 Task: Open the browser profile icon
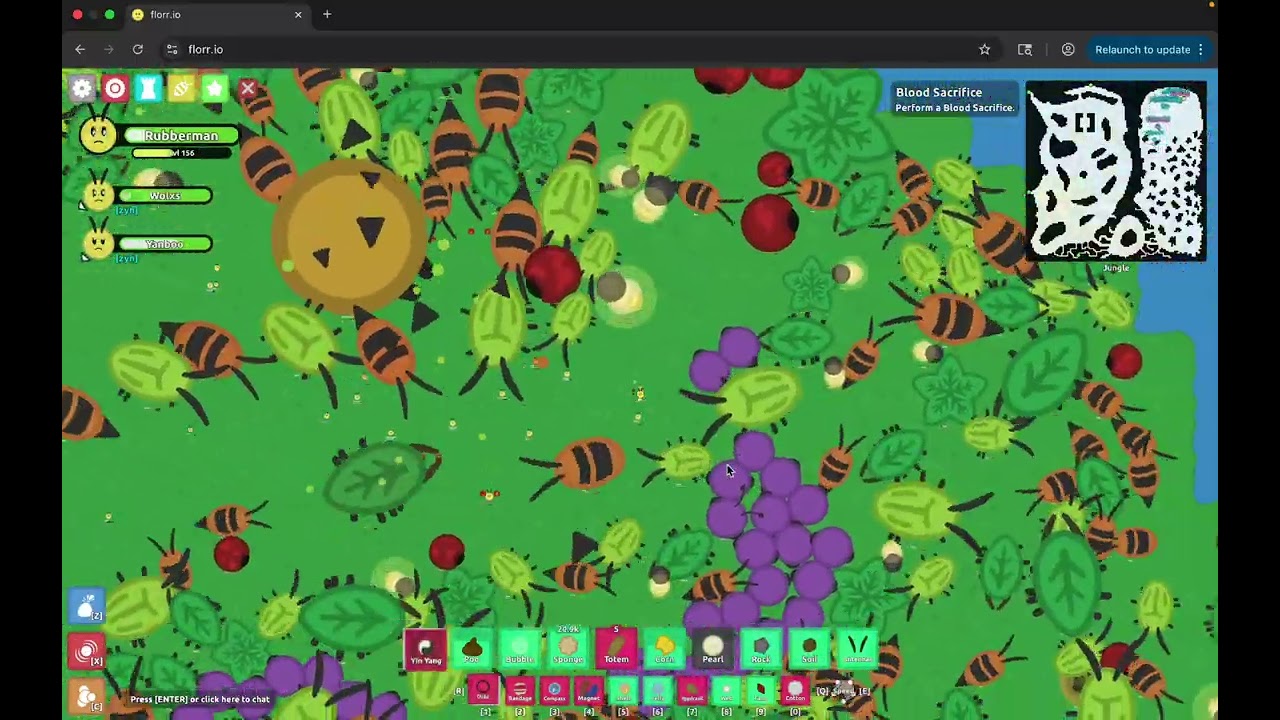(1068, 49)
